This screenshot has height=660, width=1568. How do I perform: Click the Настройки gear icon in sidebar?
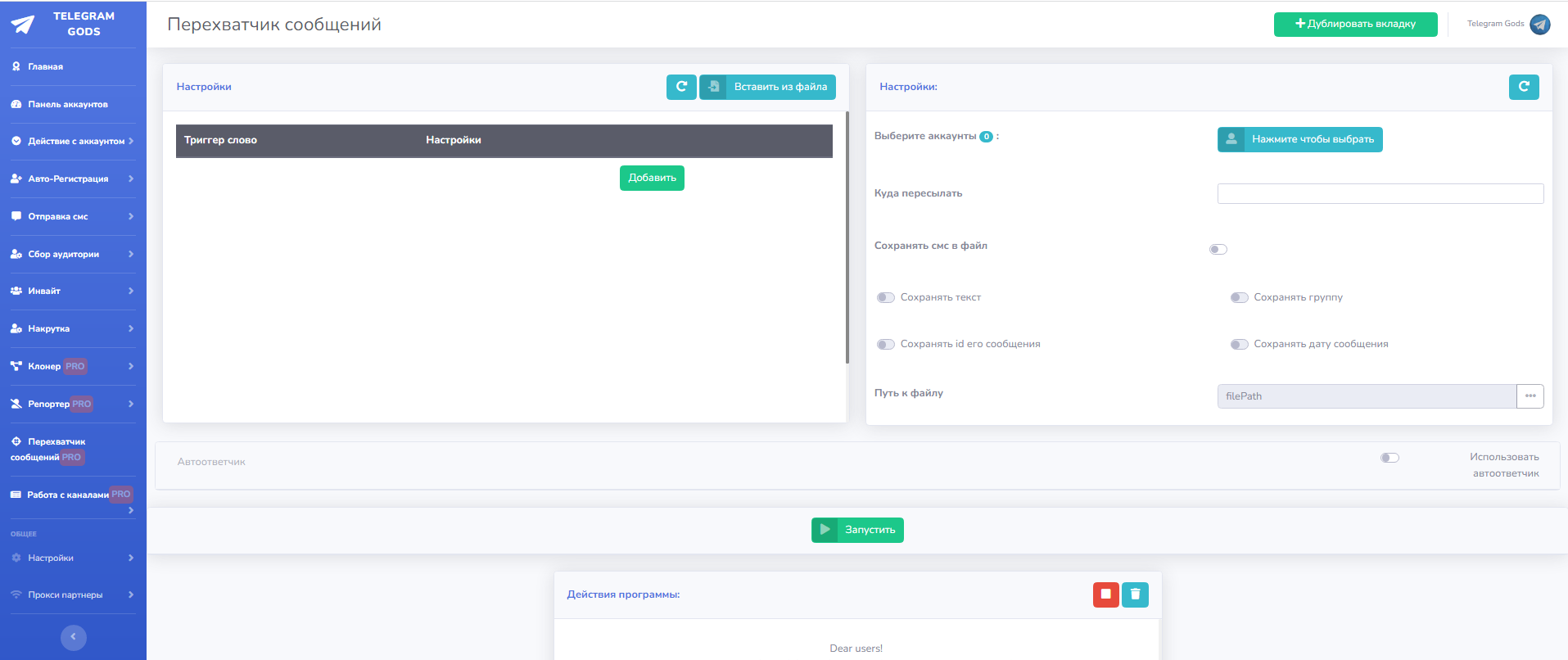(x=16, y=558)
